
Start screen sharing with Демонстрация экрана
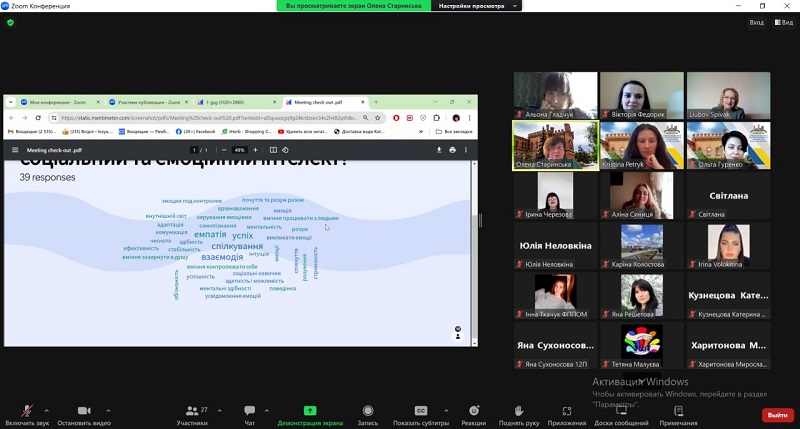point(310,411)
